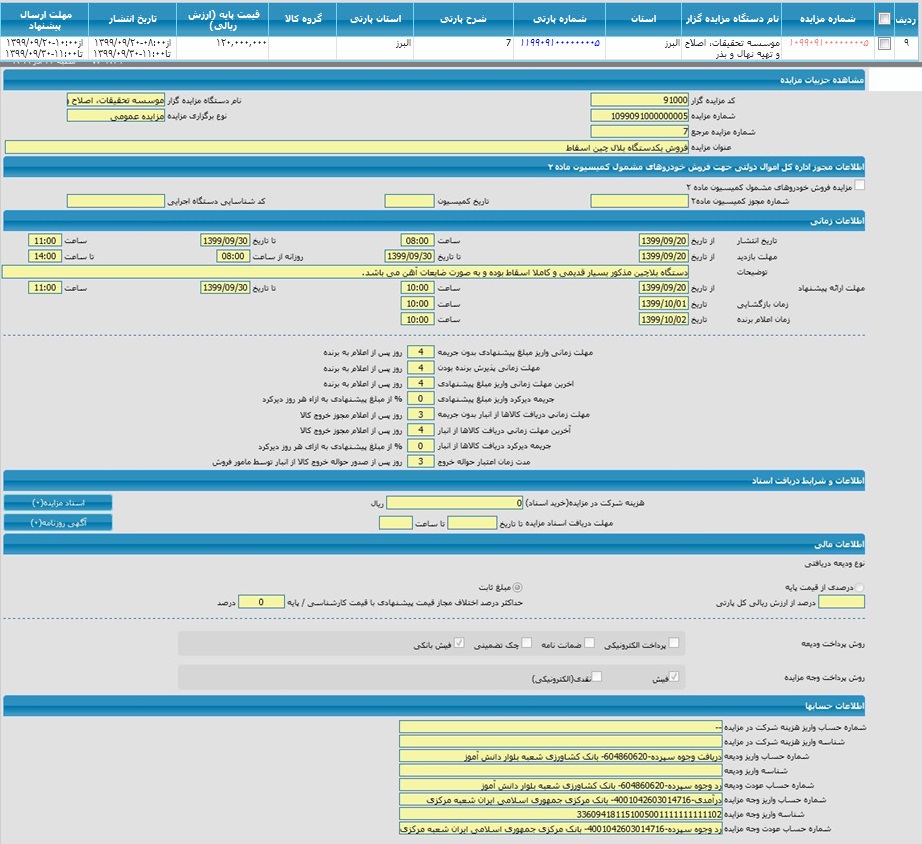Check the 'نقدی(الکترونیکی)' payment option
The width and height of the screenshot is (922, 844).
coord(598,677)
